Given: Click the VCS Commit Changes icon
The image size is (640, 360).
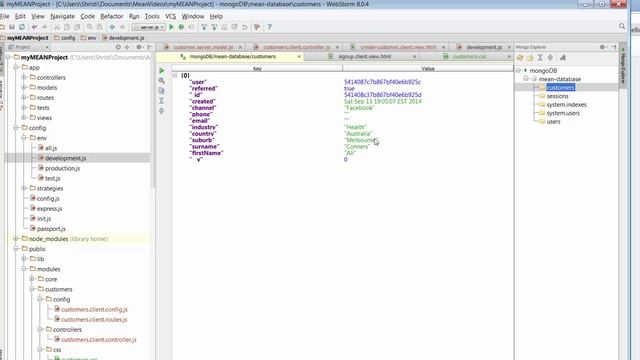Looking at the screenshot, I should pos(214,27).
